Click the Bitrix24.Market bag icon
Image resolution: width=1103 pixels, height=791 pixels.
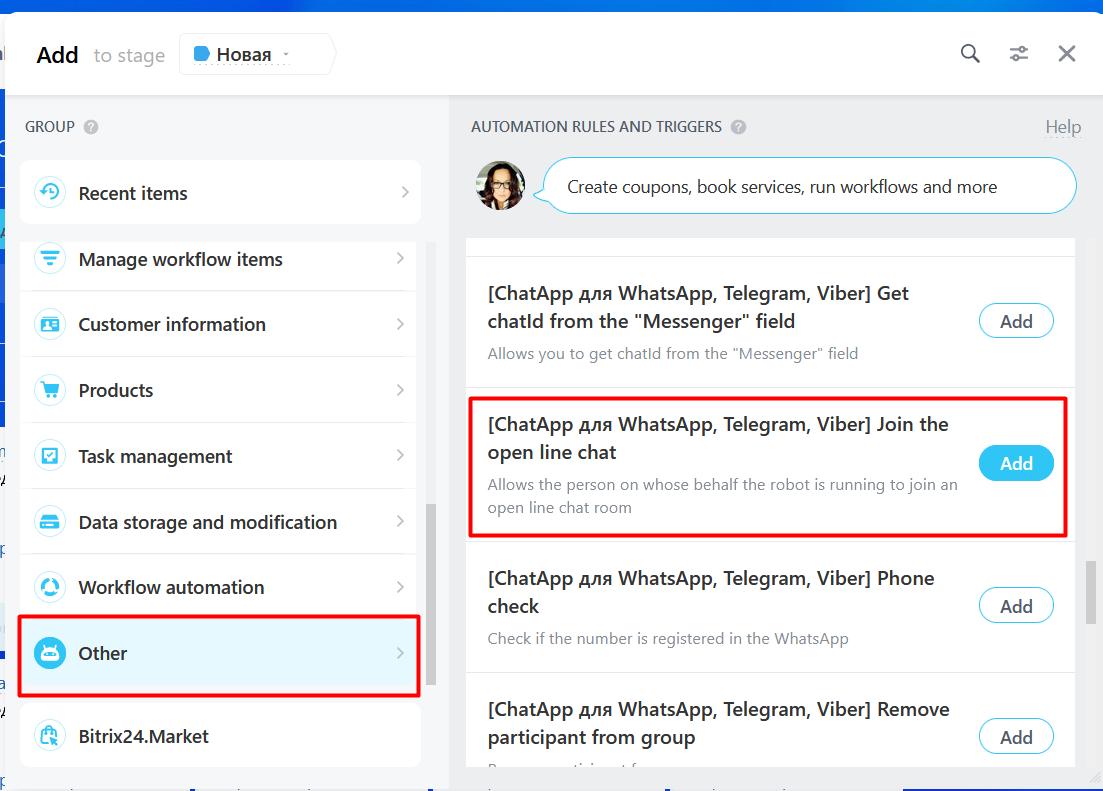pyautogui.click(x=50, y=737)
